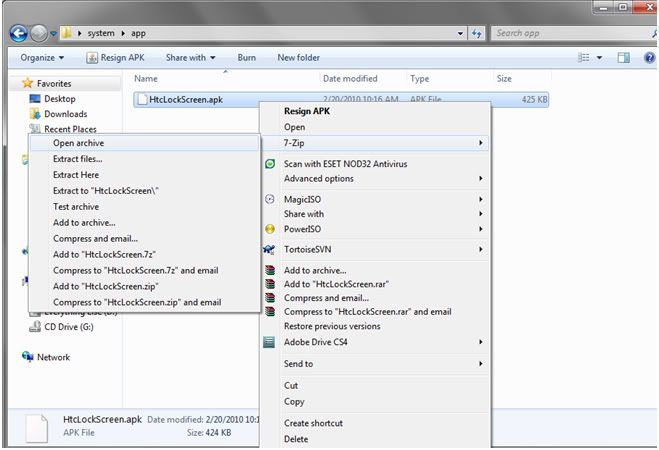Click the ESET NOD32 scan icon
659x450 pixels.
coord(269,164)
